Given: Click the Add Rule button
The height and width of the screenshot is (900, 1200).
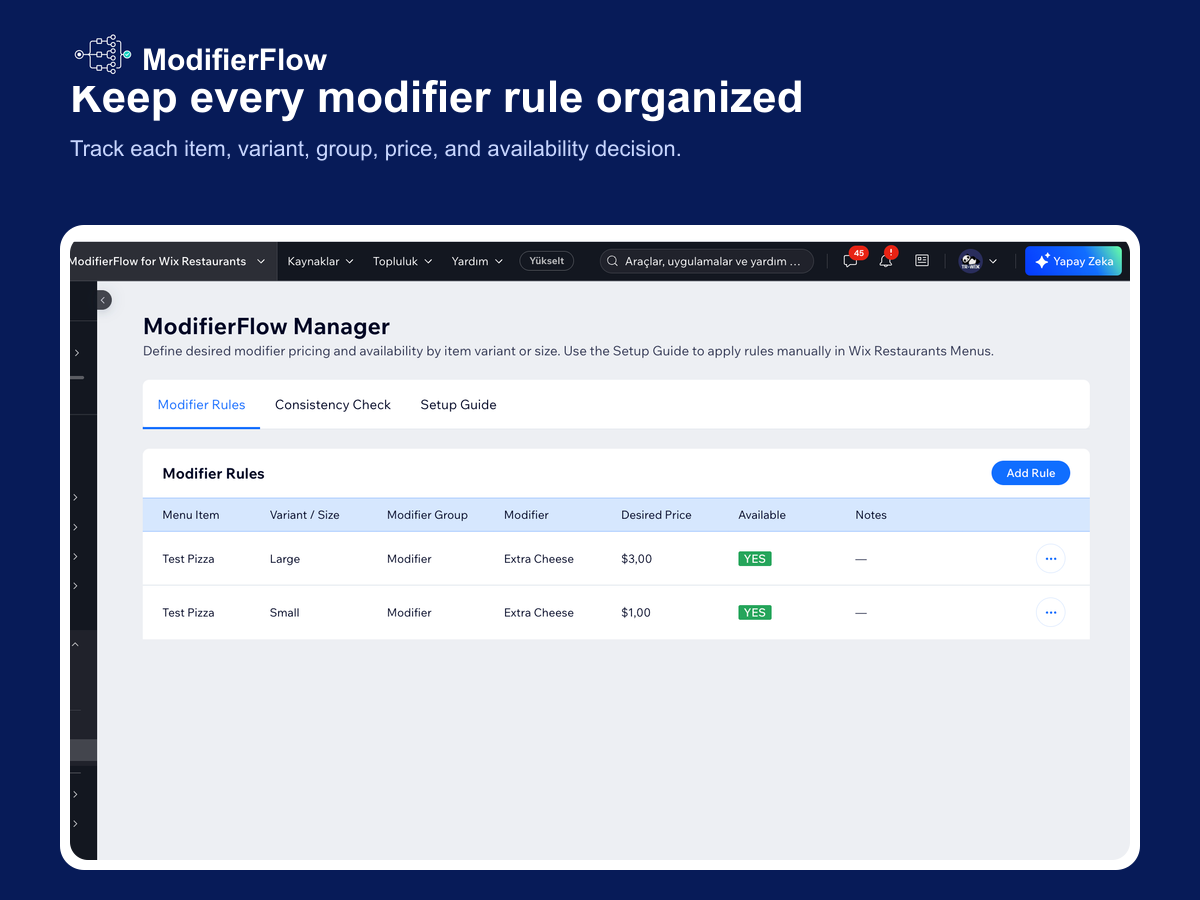Looking at the screenshot, I should pyautogui.click(x=1031, y=473).
